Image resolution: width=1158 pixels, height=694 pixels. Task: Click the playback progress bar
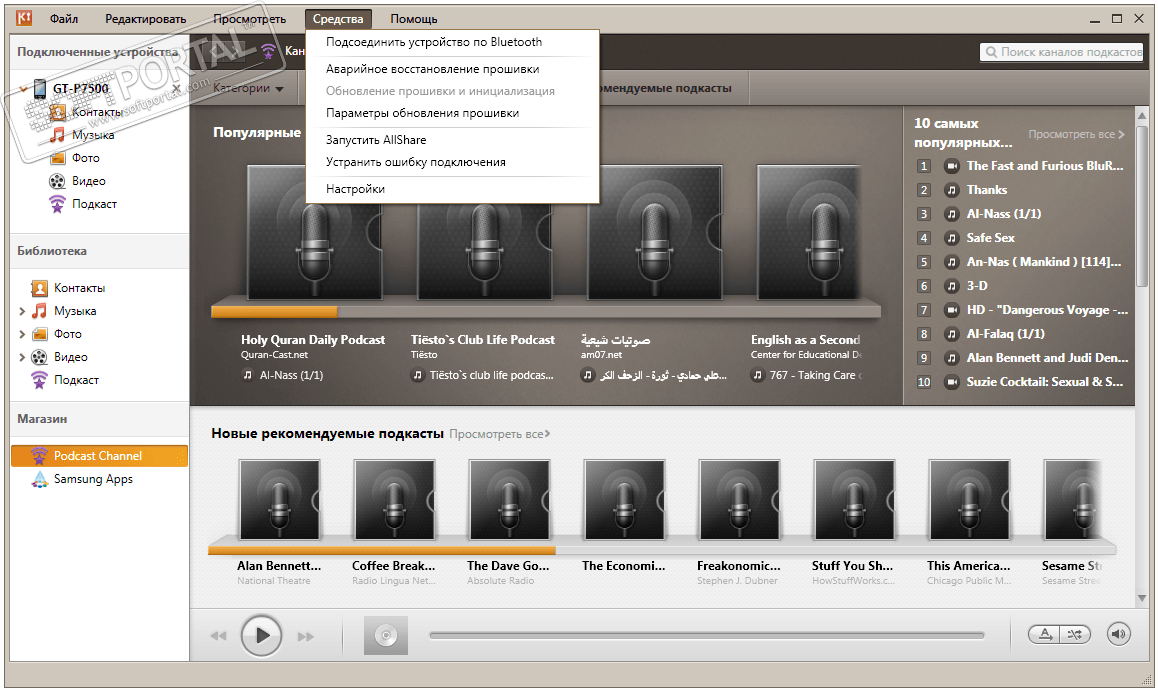[707, 635]
